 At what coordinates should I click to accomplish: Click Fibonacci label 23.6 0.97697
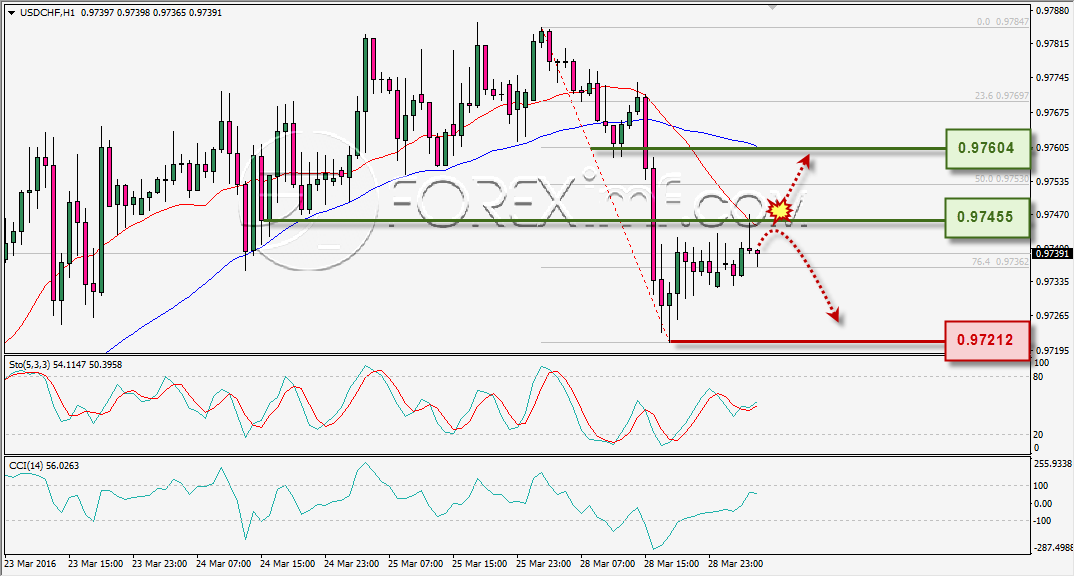[x=1001, y=96]
